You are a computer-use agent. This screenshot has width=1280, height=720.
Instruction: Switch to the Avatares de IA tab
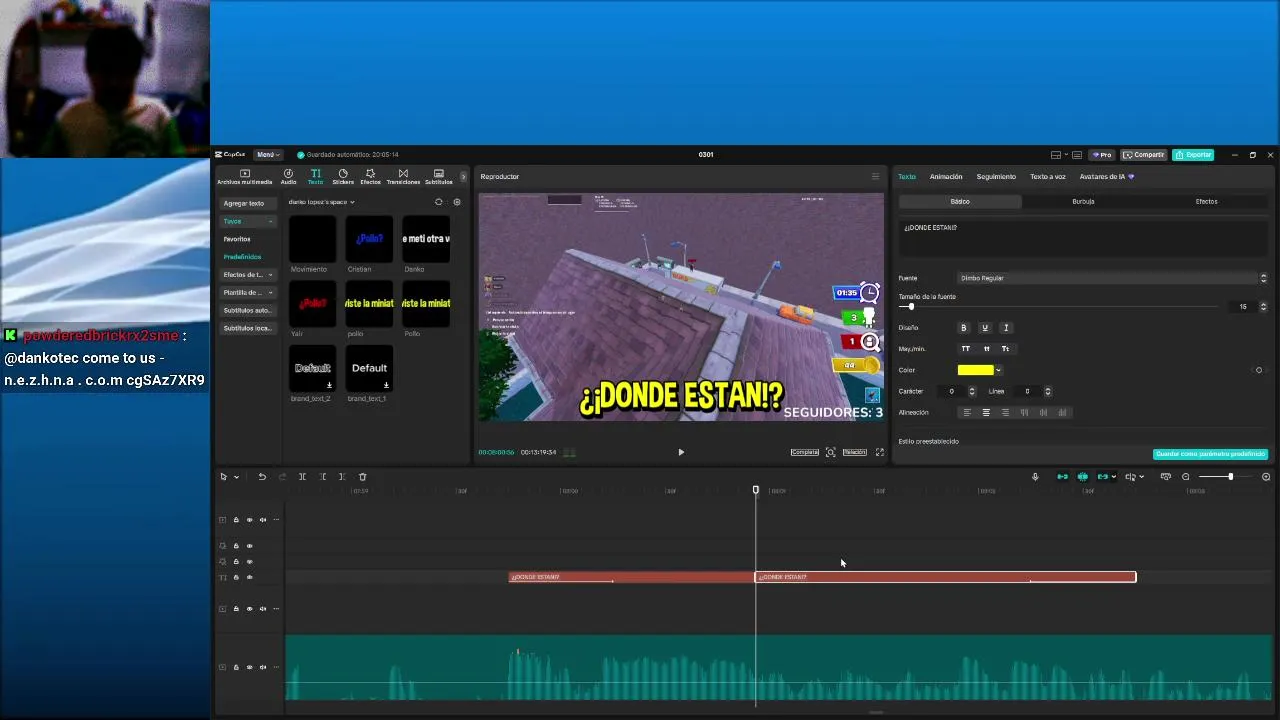pyautogui.click(x=1106, y=177)
